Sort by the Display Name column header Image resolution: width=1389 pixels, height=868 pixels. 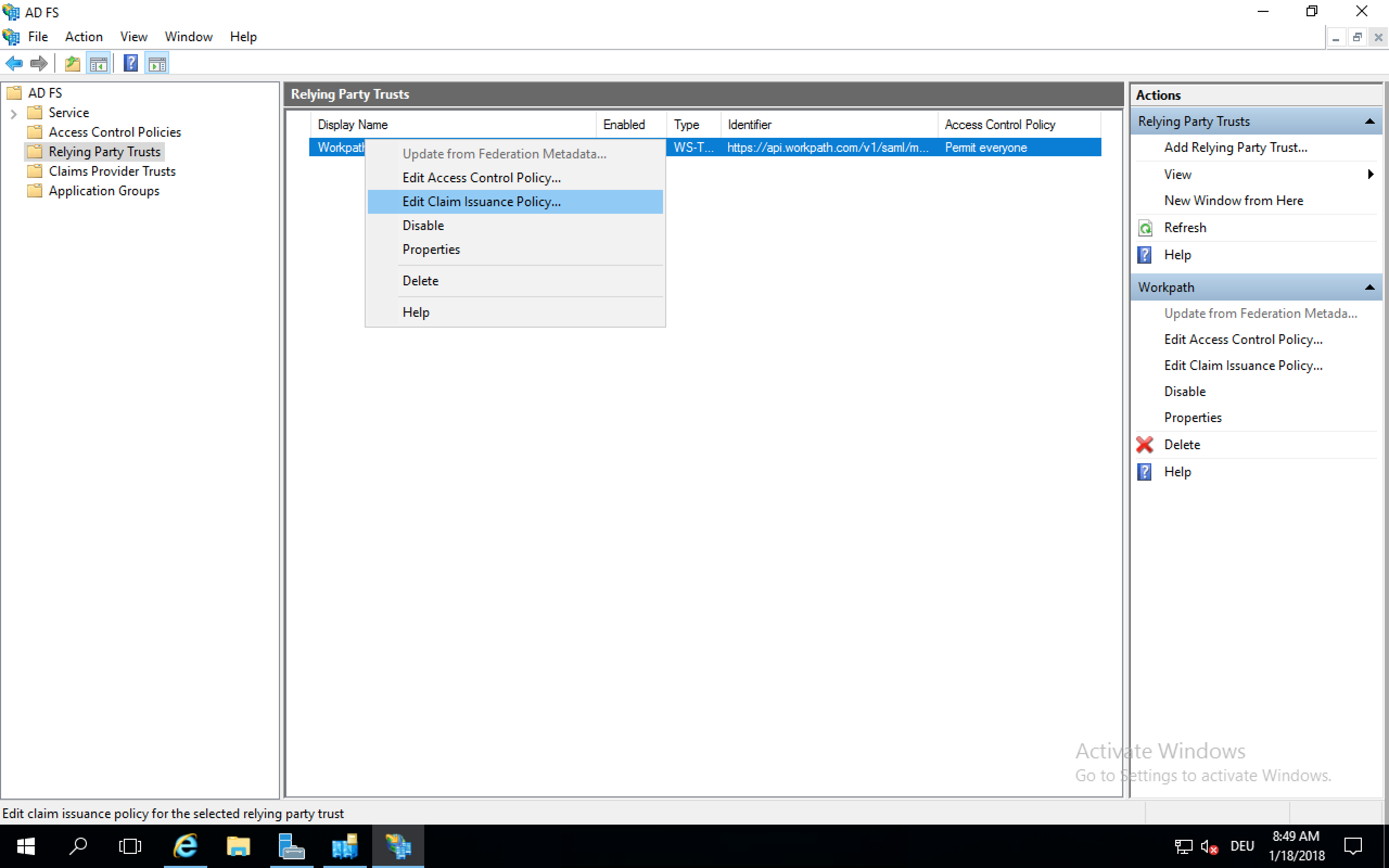(454, 125)
